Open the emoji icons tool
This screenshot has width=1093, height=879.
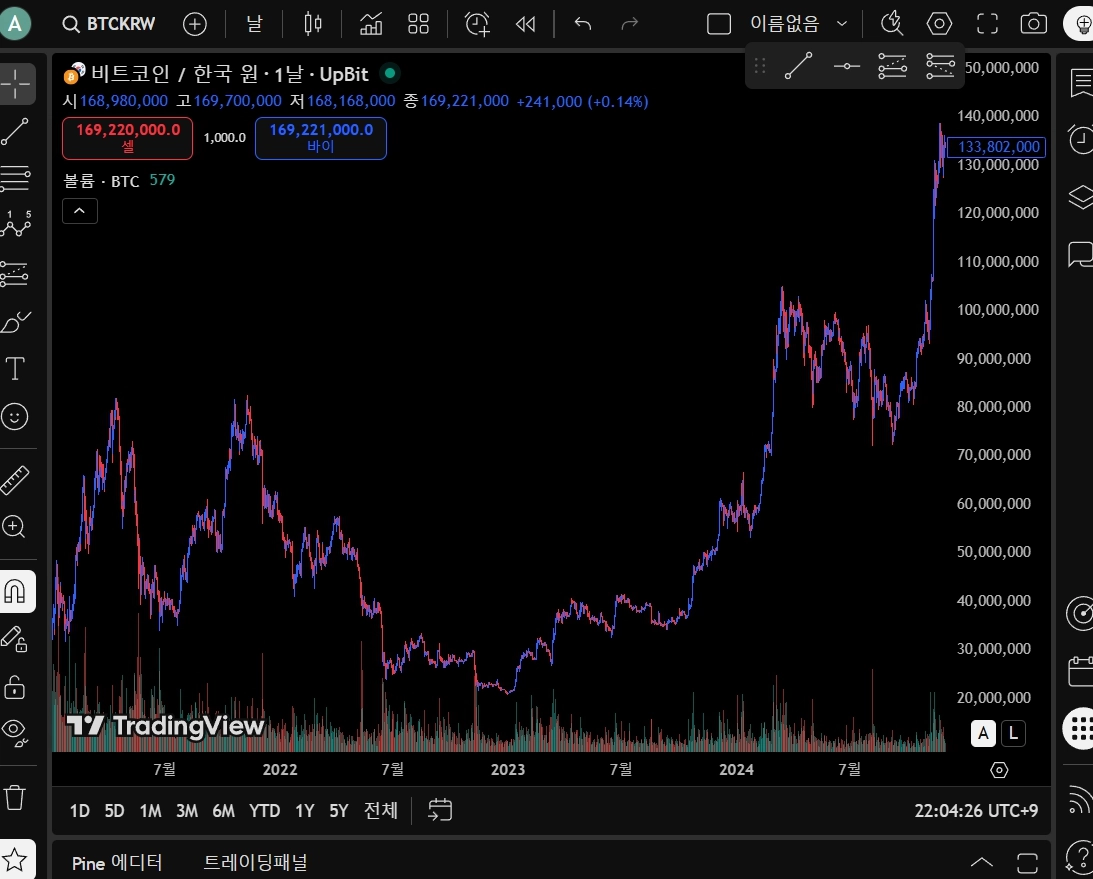point(15,416)
